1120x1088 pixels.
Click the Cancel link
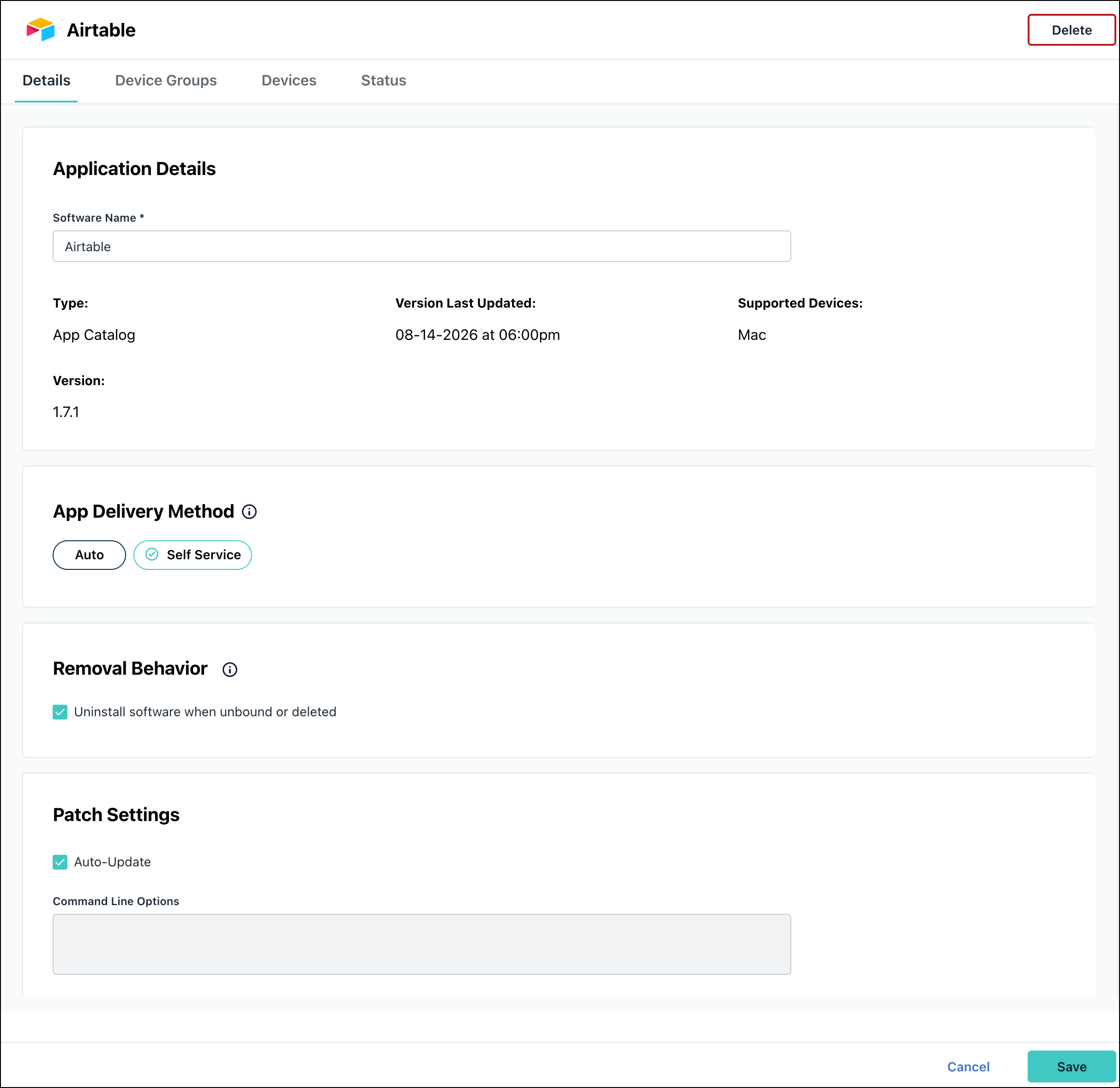tap(968, 1067)
